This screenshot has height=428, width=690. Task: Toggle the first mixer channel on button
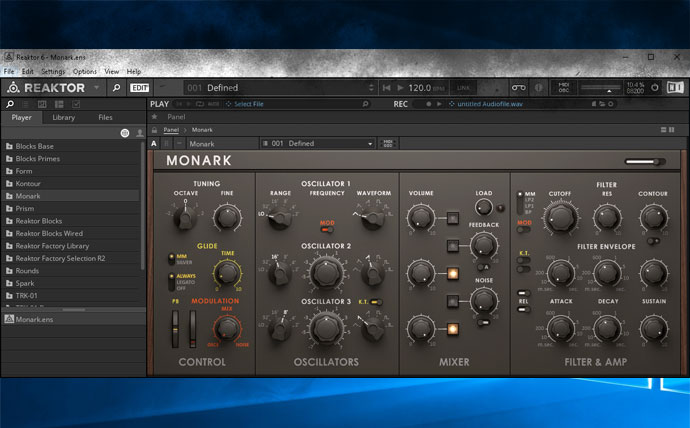pyautogui.click(x=452, y=218)
